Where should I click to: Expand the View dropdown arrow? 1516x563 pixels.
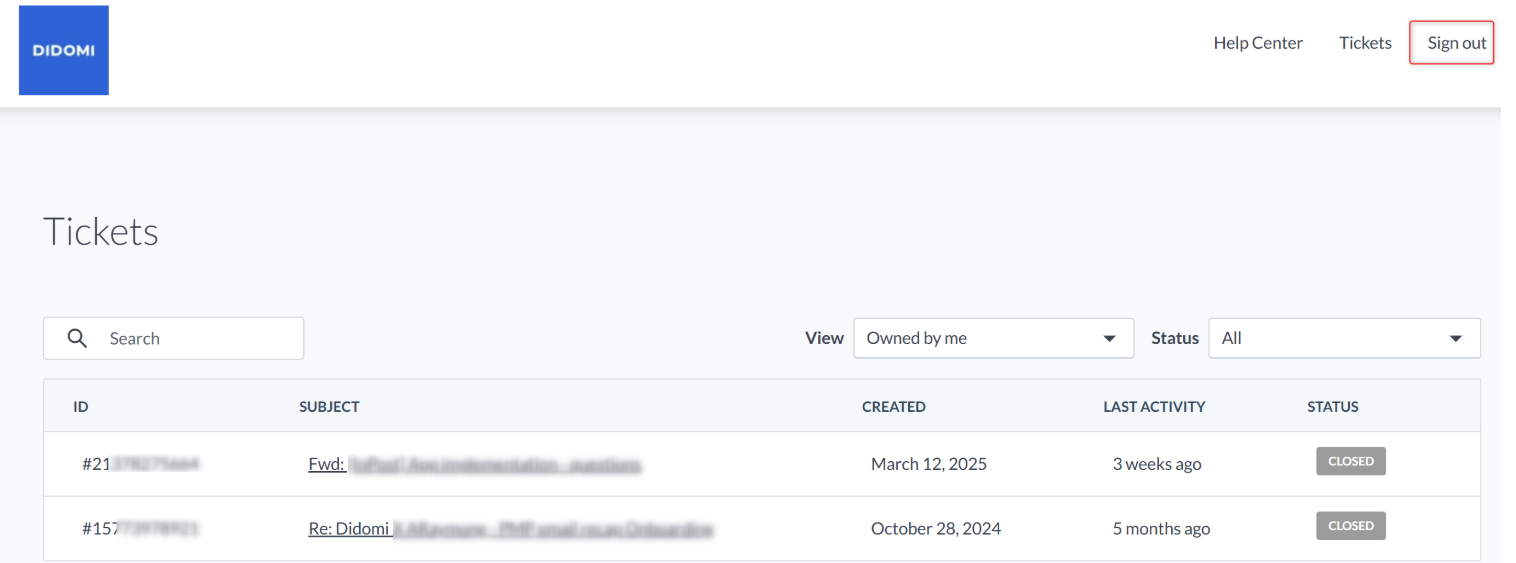click(x=1109, y=339)
